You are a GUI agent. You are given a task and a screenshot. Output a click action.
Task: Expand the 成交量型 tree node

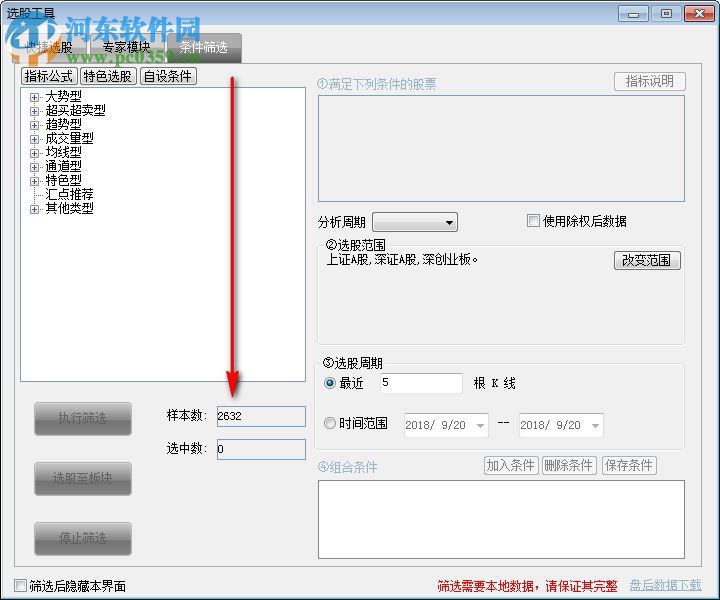pyautogui.click(x=34, y=139)
